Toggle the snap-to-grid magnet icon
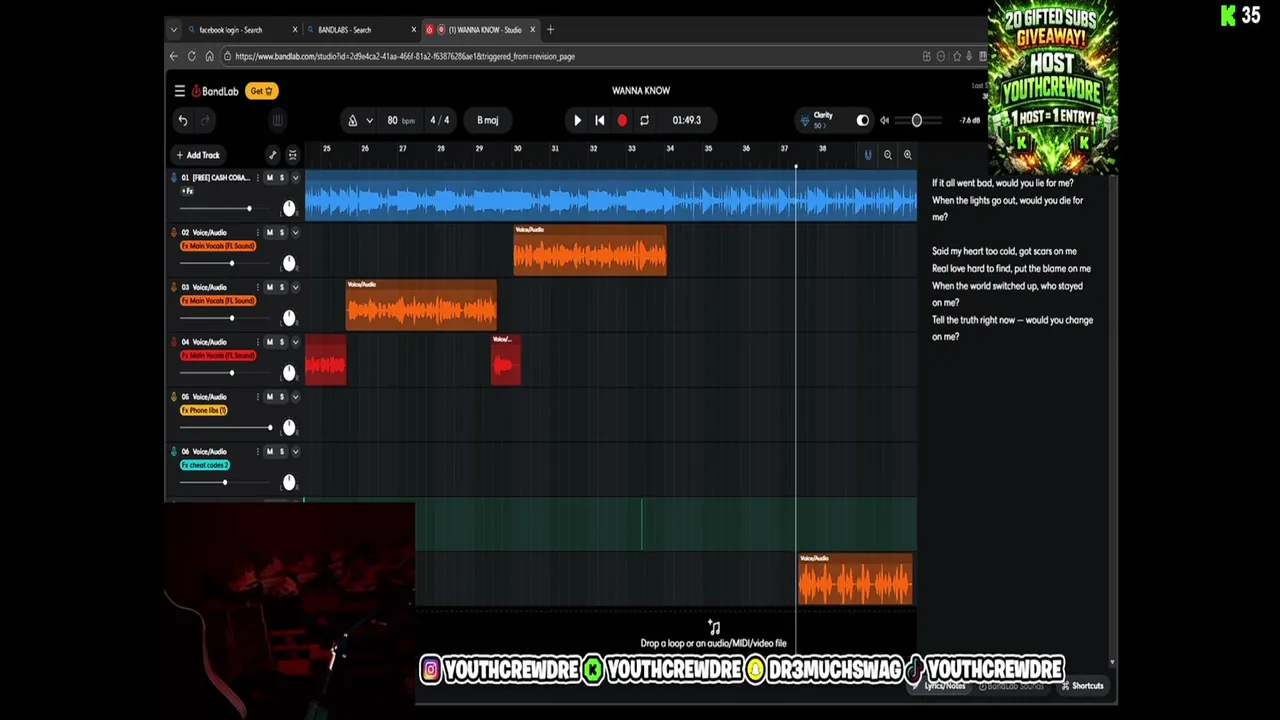The image size is (1280, 720). click(x=868, y=155)
